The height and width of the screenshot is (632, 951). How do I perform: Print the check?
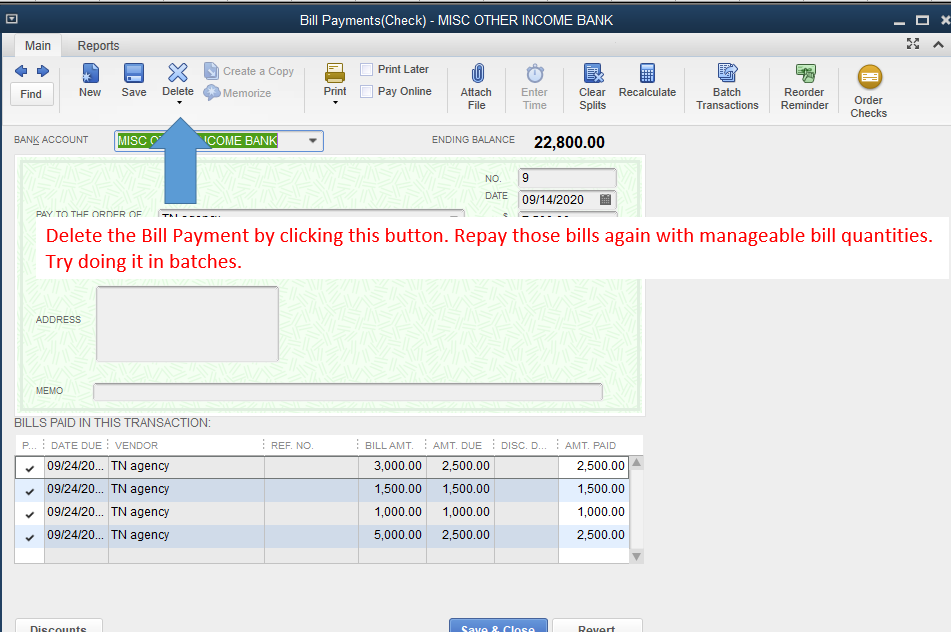pyautogui.click(x=335, y=80)
